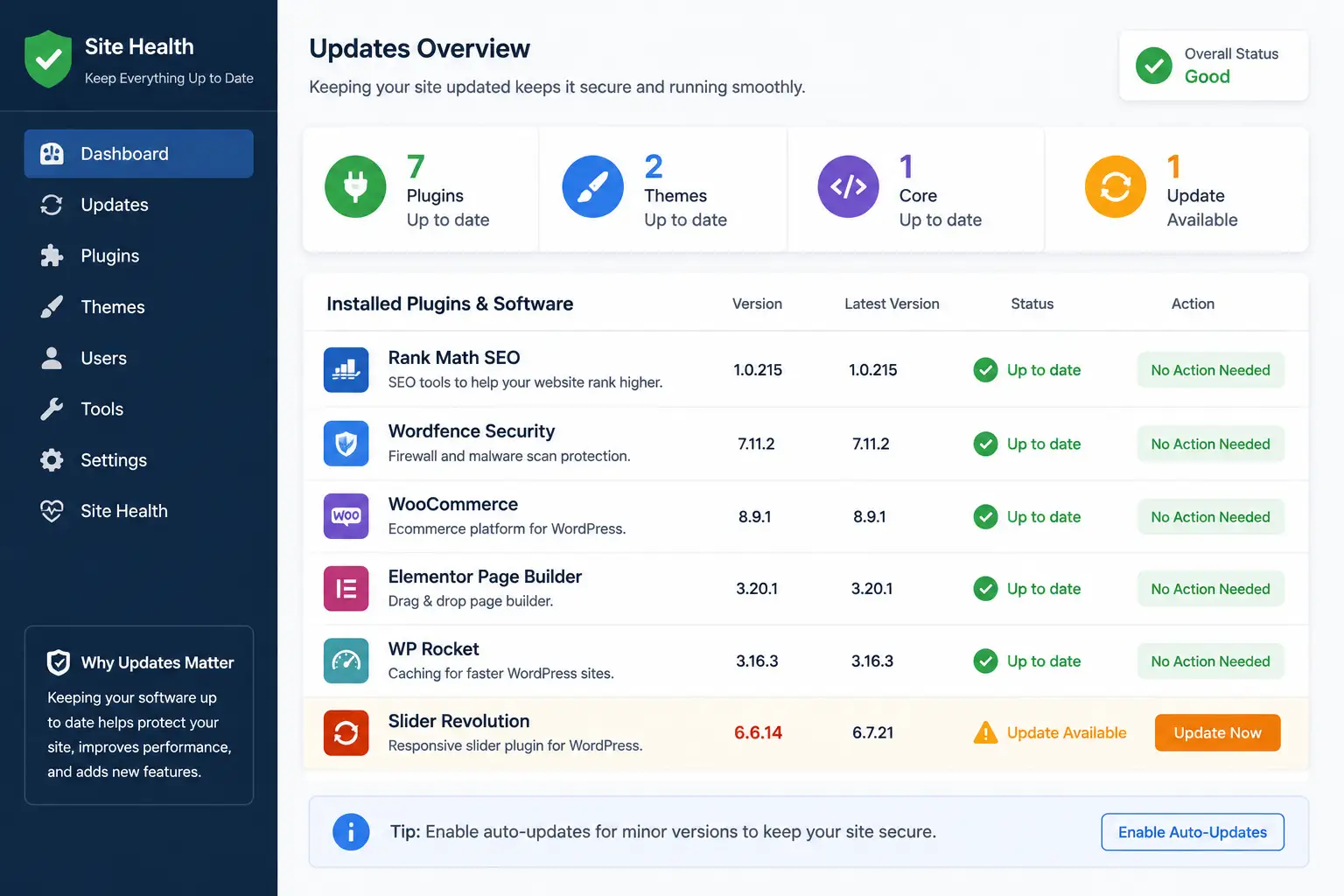
Task: Click the warning triangle beside Update Available
Action: point(985,732)
